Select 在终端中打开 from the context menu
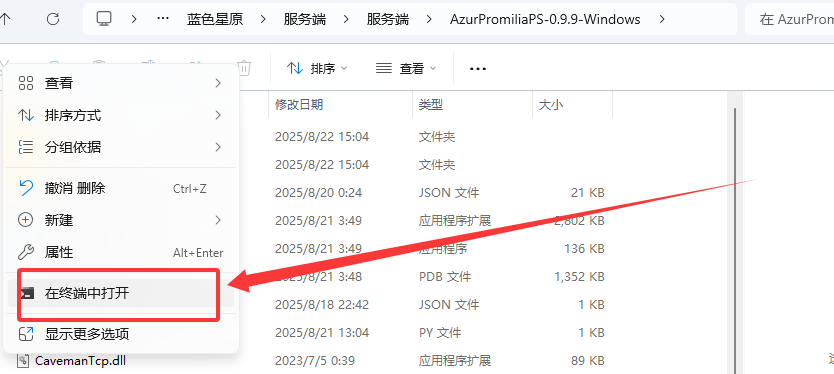This screenshot has width=834, height=374. [x=121, y=293]
